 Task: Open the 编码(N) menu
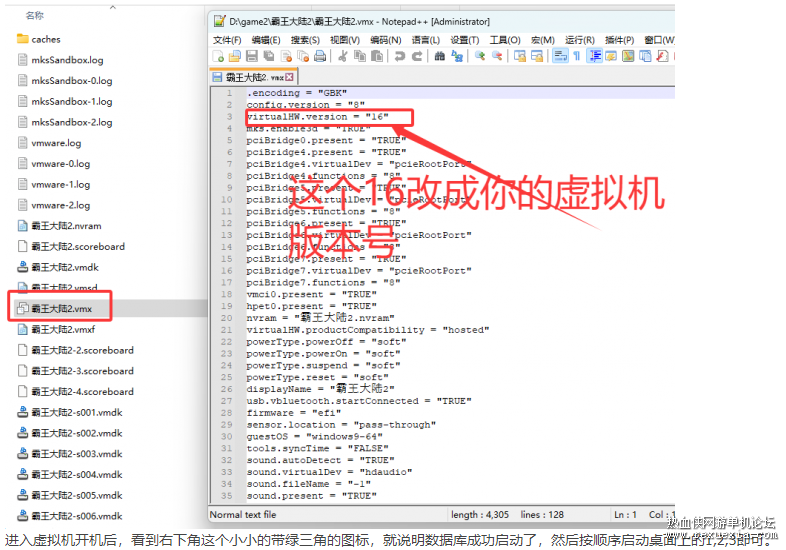coord(385,40)
